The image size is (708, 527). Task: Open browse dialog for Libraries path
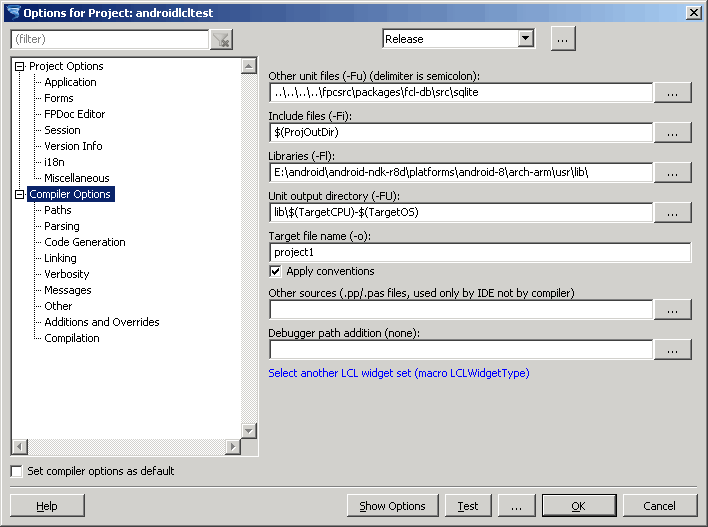pyautogui.click(x=673, y=172)
